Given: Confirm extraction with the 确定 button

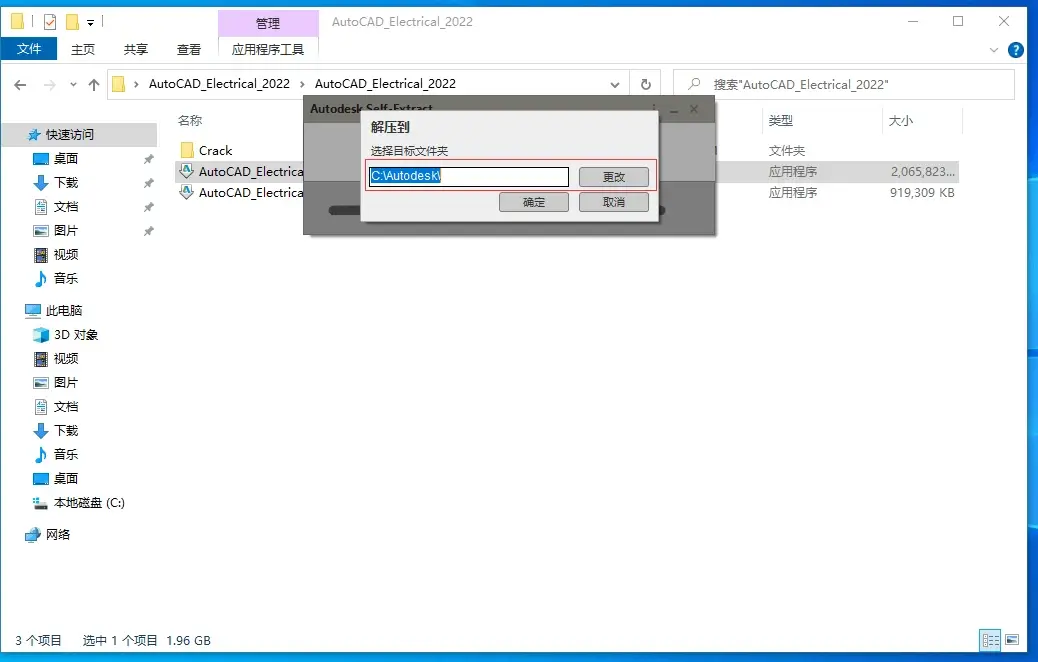Looking at the screenshot, I should tap(534, 202).
